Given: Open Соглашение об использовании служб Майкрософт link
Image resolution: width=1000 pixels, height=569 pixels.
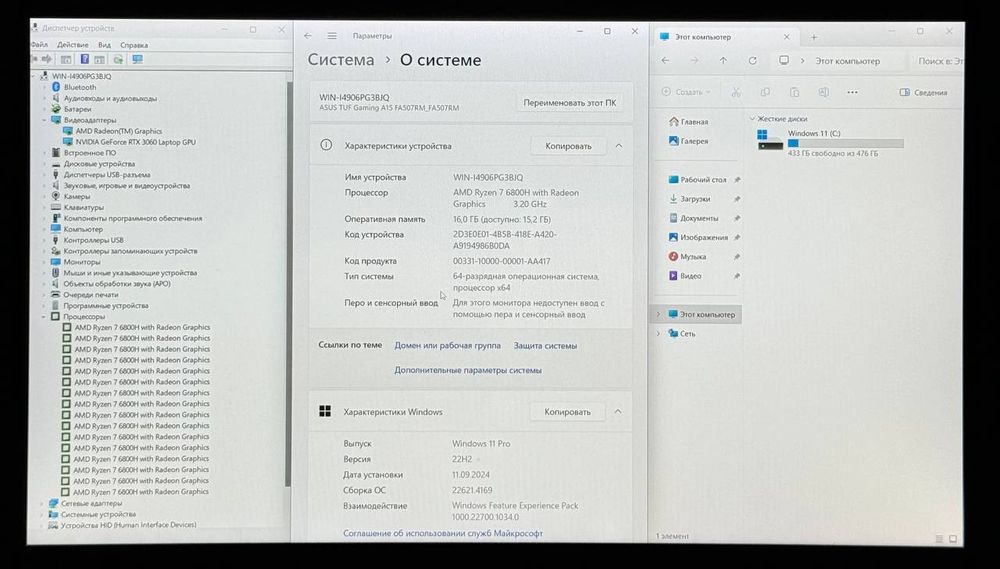Looking at the screenshot, I should (443, 533).
